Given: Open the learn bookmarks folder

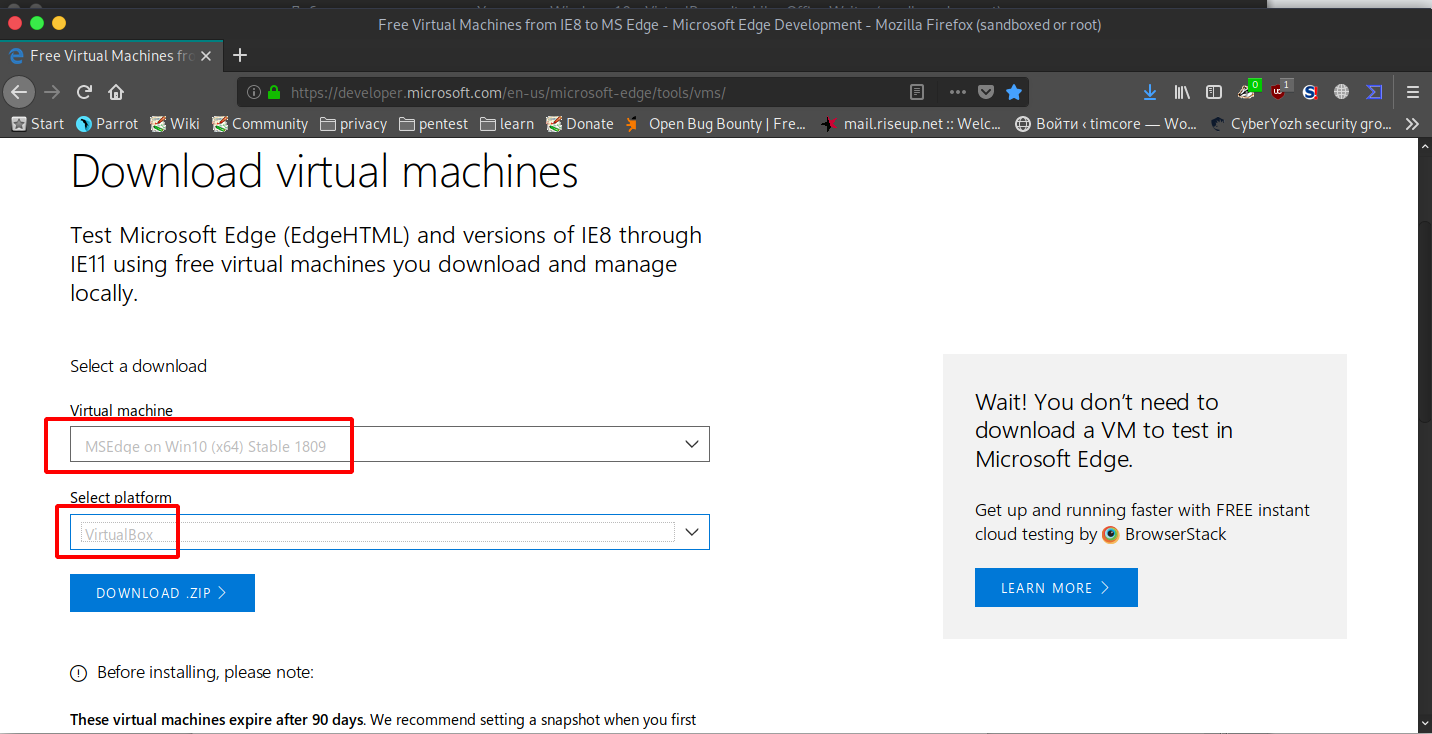Looking at the screenshot, I should tap(507, 124).
